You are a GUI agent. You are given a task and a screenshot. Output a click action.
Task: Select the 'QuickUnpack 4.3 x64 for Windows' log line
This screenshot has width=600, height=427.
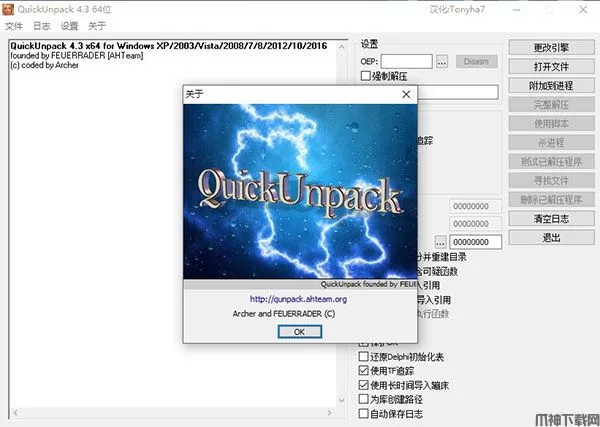click(169, 46)
